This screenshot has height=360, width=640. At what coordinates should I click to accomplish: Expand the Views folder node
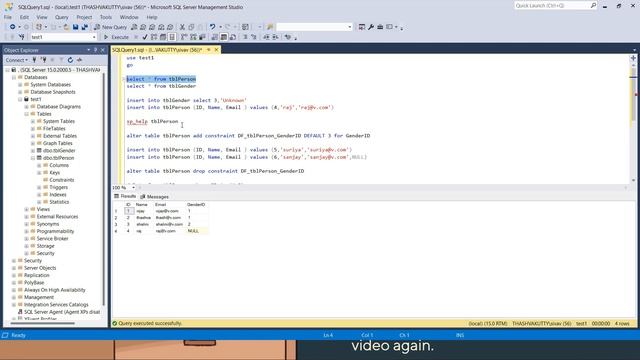27,209
